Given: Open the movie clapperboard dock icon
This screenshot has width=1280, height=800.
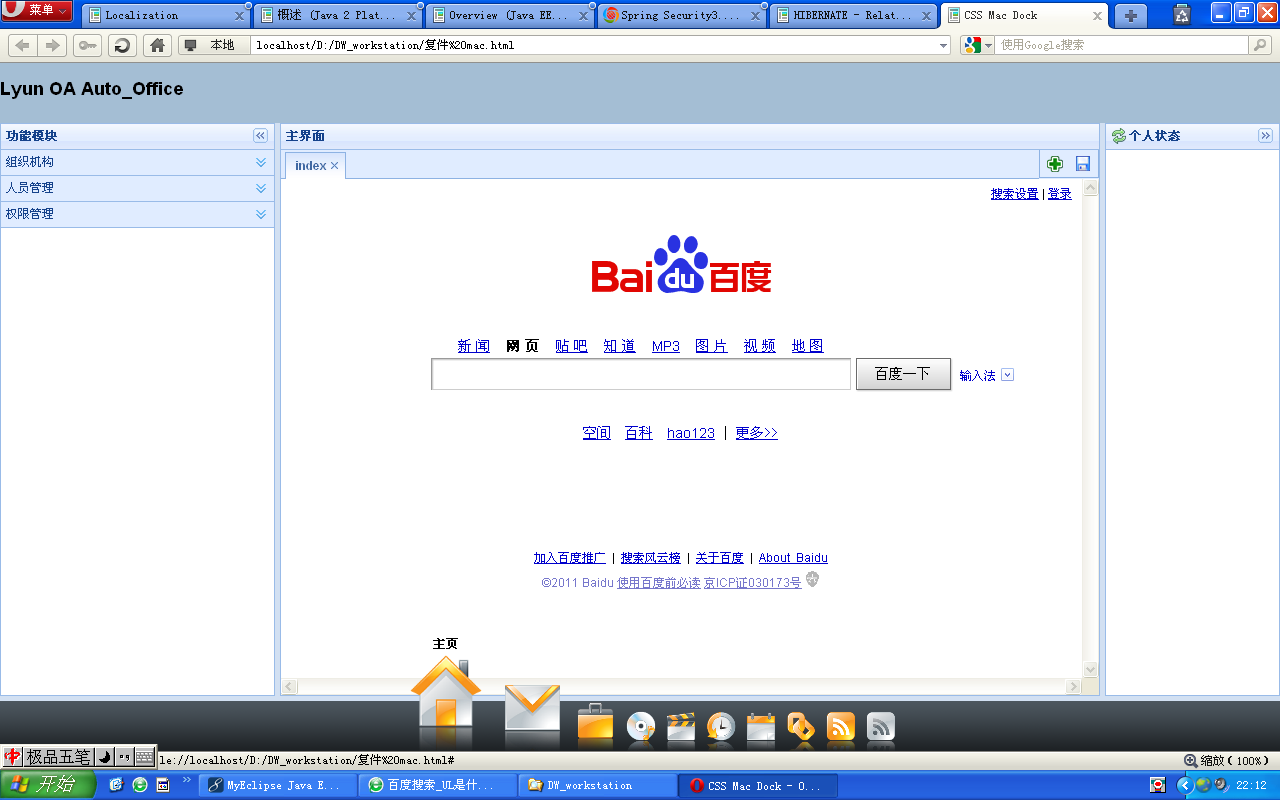Looking at the screenshot, I should click(681, 726).
